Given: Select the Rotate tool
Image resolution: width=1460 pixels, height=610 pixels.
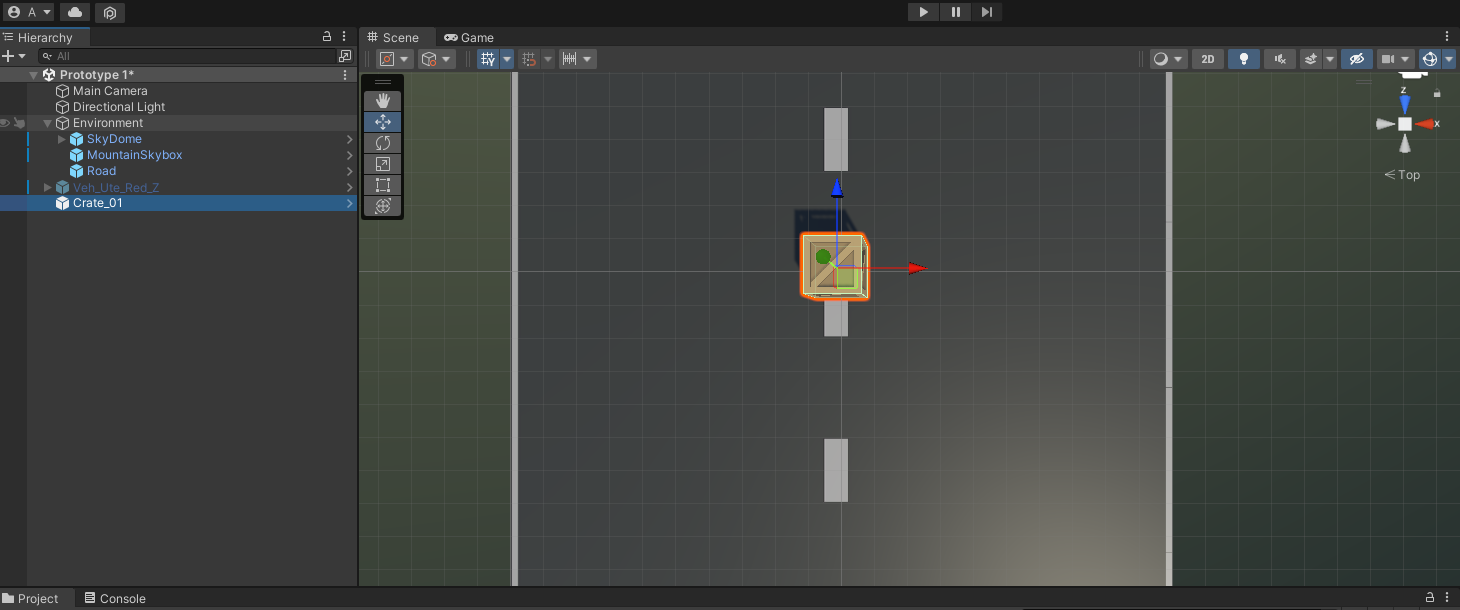Looking at the screenshot, I should [382, 143].
